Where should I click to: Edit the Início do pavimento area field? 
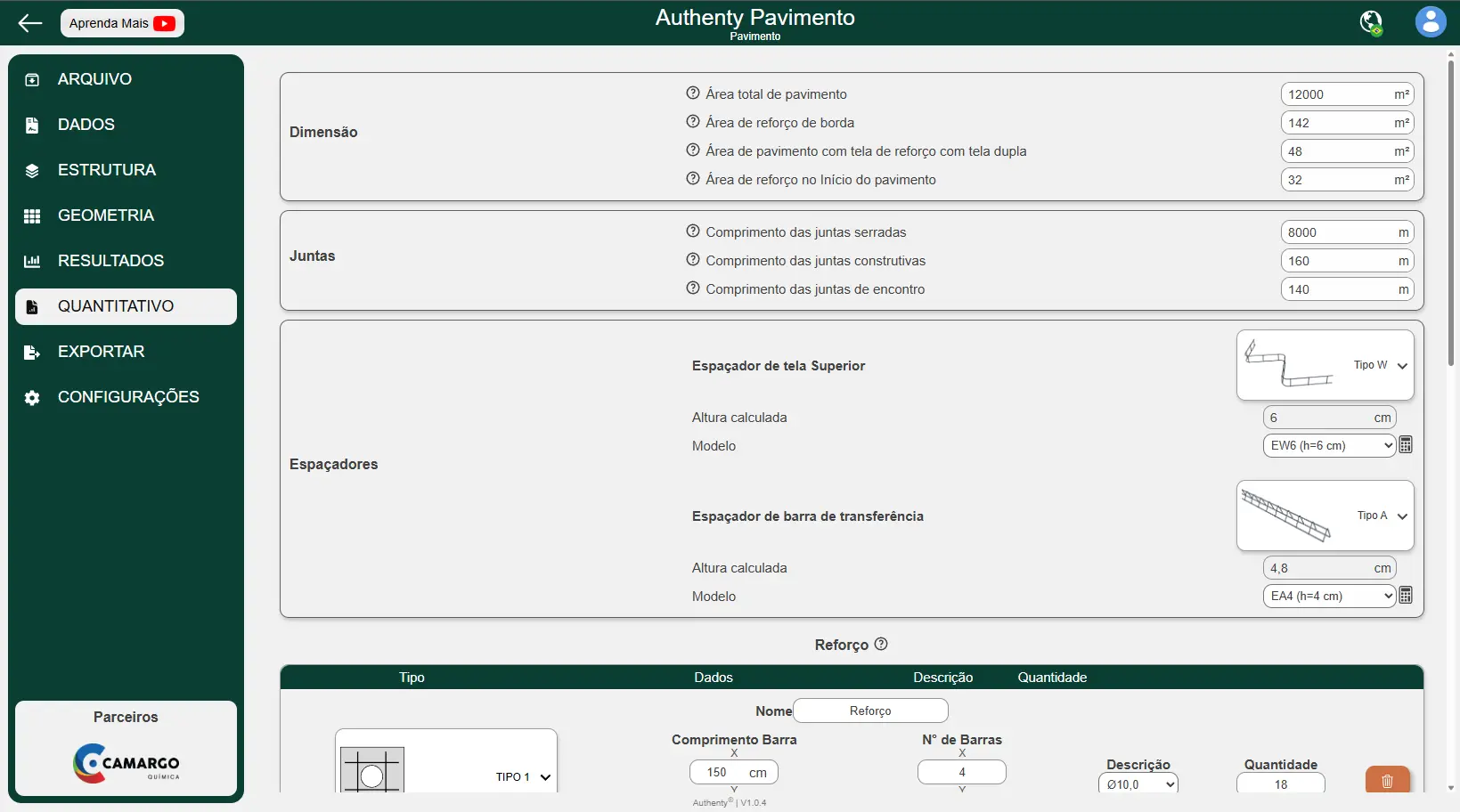1347,180
